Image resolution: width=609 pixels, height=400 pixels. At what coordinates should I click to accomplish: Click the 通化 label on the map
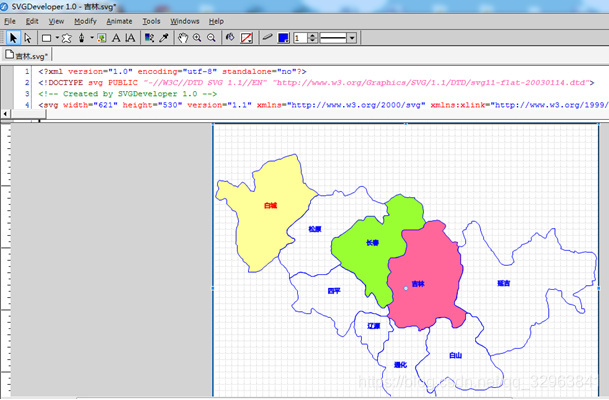[x=400, y=365]
